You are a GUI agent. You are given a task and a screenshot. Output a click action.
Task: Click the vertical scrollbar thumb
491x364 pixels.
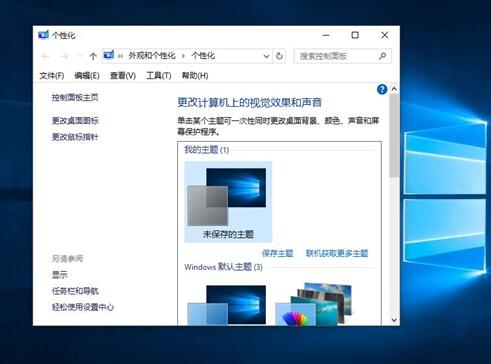pyautogui.click(x=394, y=135)
